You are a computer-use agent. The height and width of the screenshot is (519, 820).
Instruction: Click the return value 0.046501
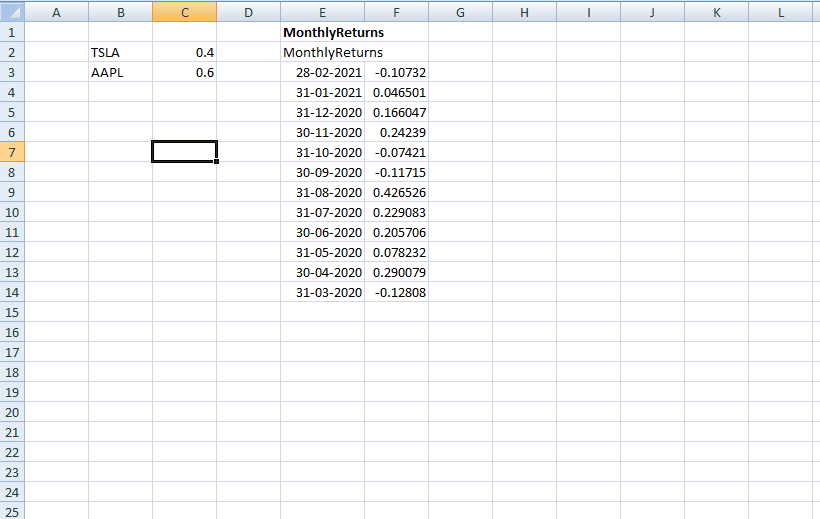click(x=396, y=92)
